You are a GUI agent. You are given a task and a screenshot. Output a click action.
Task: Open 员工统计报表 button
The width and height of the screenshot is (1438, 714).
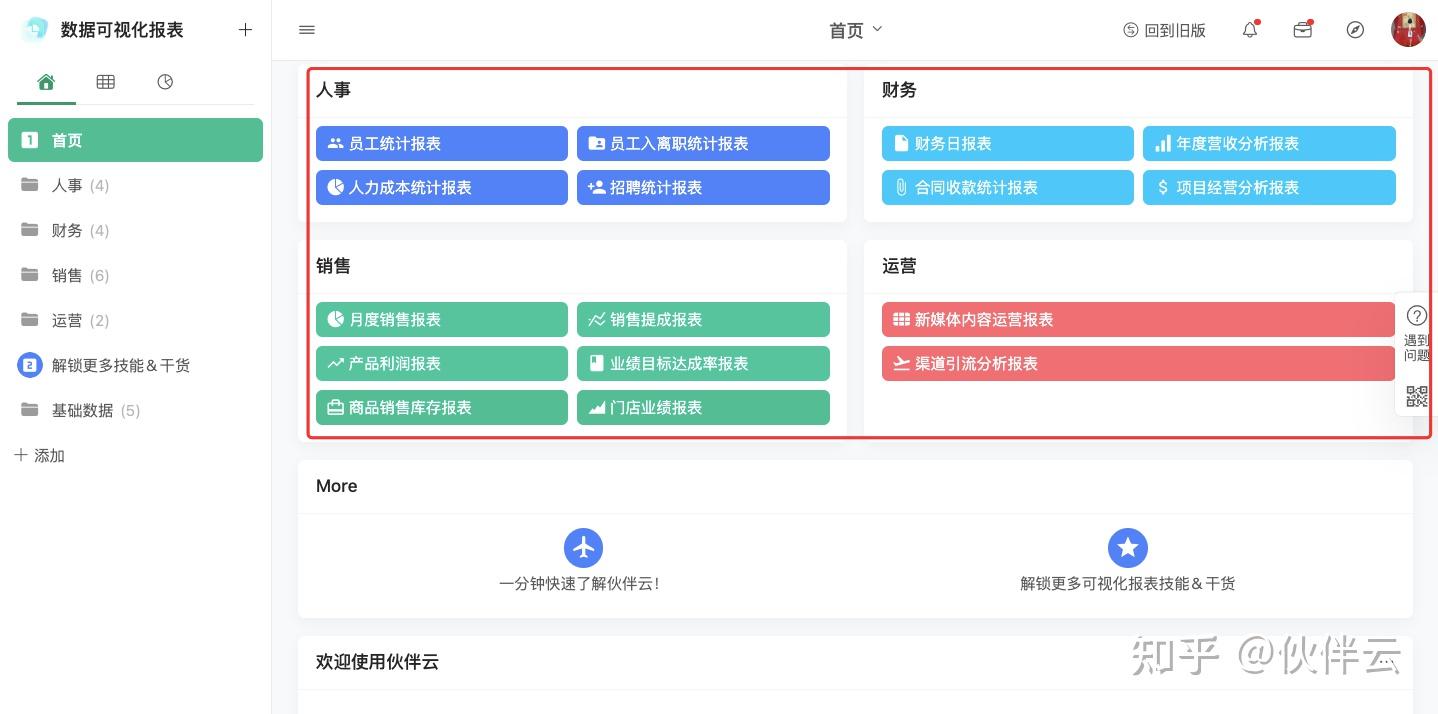(441, 144)
